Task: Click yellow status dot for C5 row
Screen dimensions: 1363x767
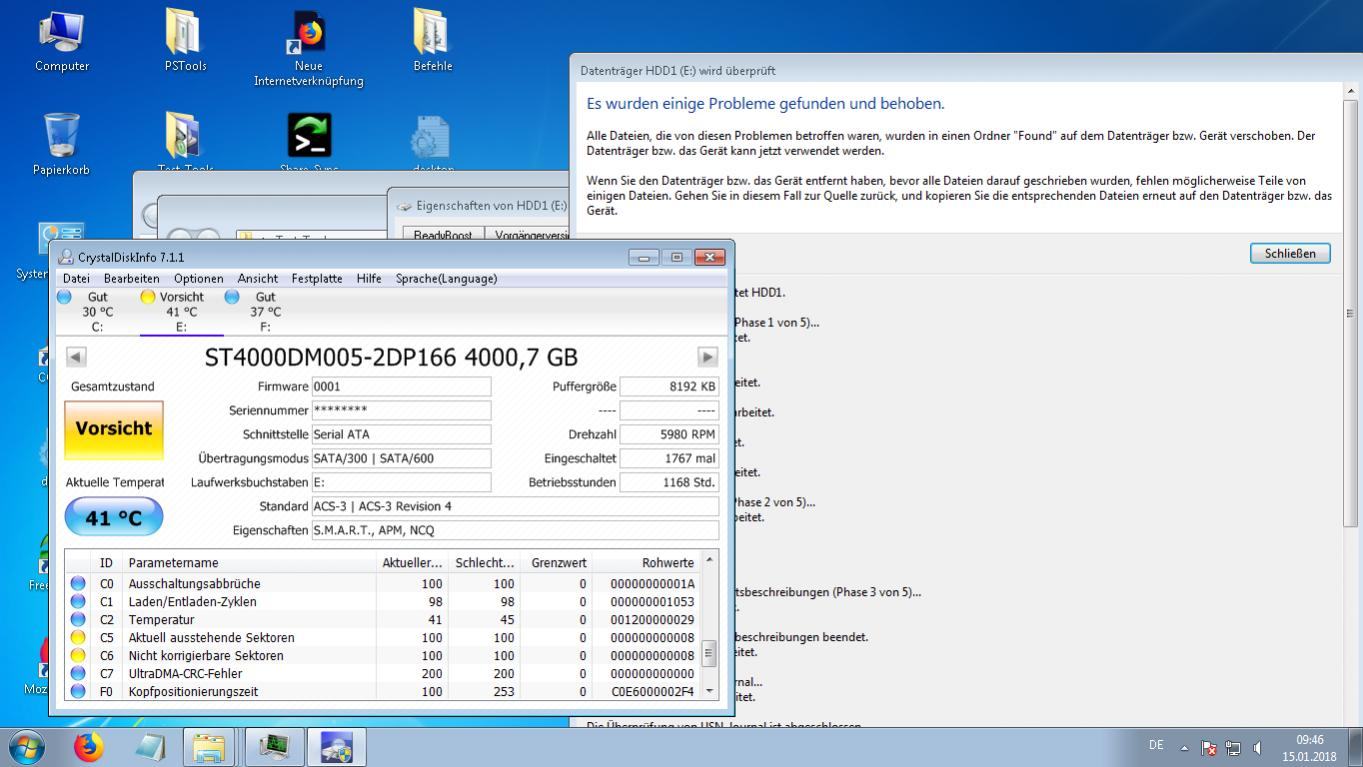Action: [x=78, y=638]
